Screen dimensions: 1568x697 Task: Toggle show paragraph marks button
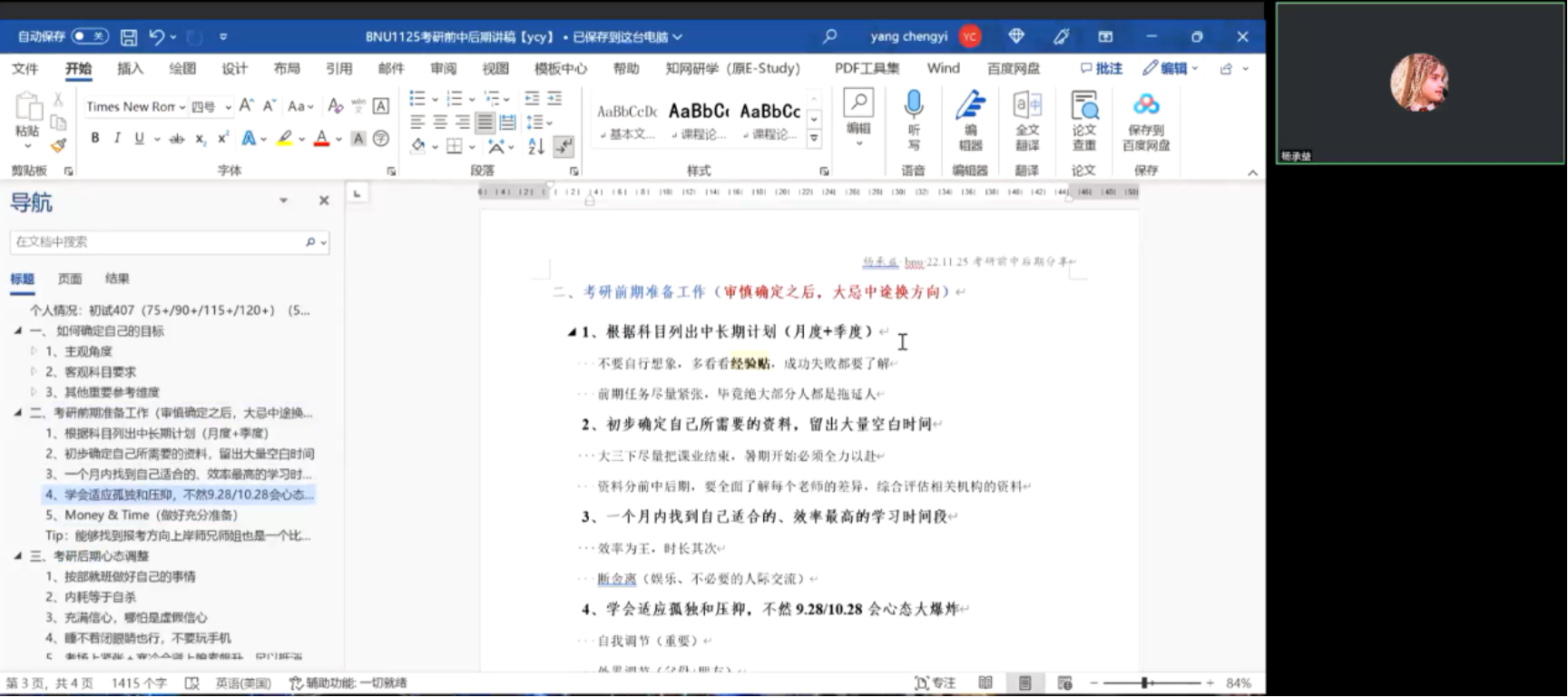click(x=563, y=145)
